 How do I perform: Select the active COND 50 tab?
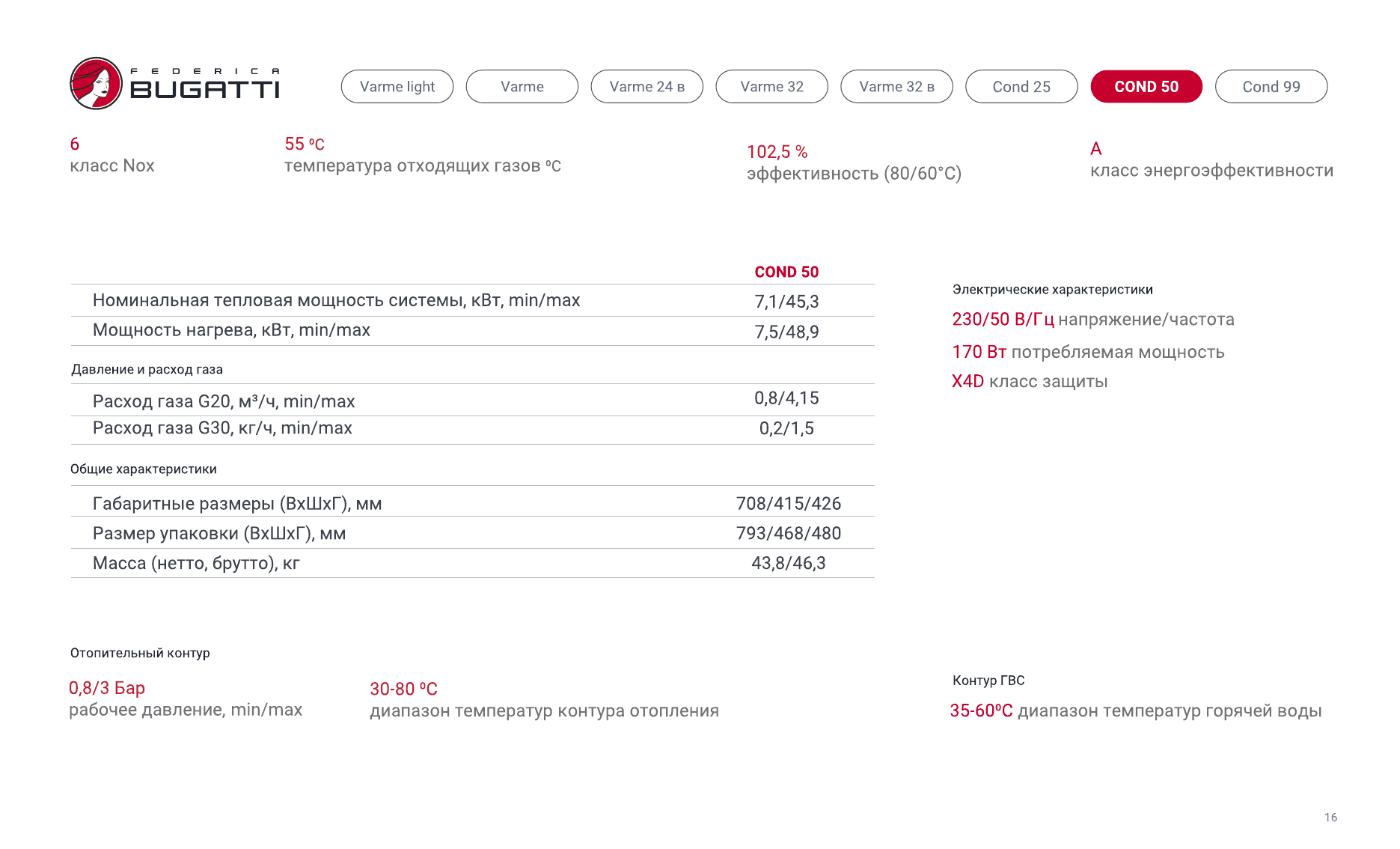1146,87
